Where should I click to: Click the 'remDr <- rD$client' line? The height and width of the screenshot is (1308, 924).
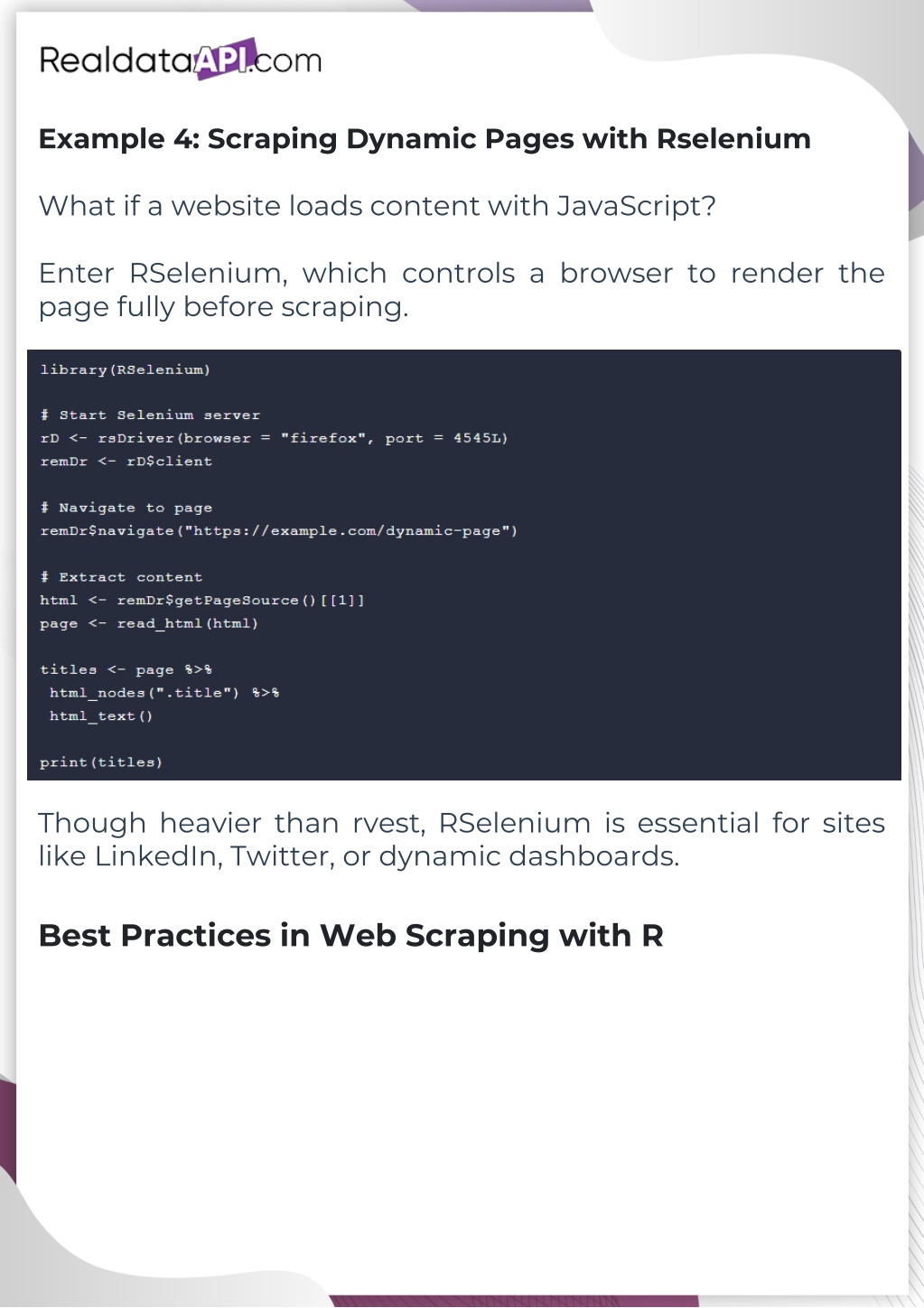[x=126, y=462]
